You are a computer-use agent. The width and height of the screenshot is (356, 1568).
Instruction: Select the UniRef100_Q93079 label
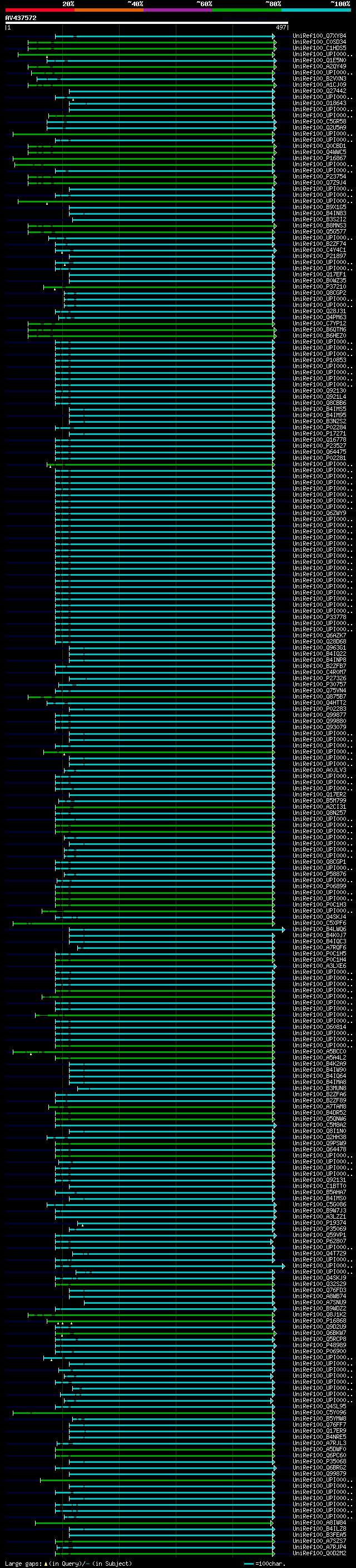tap(319, 728)
